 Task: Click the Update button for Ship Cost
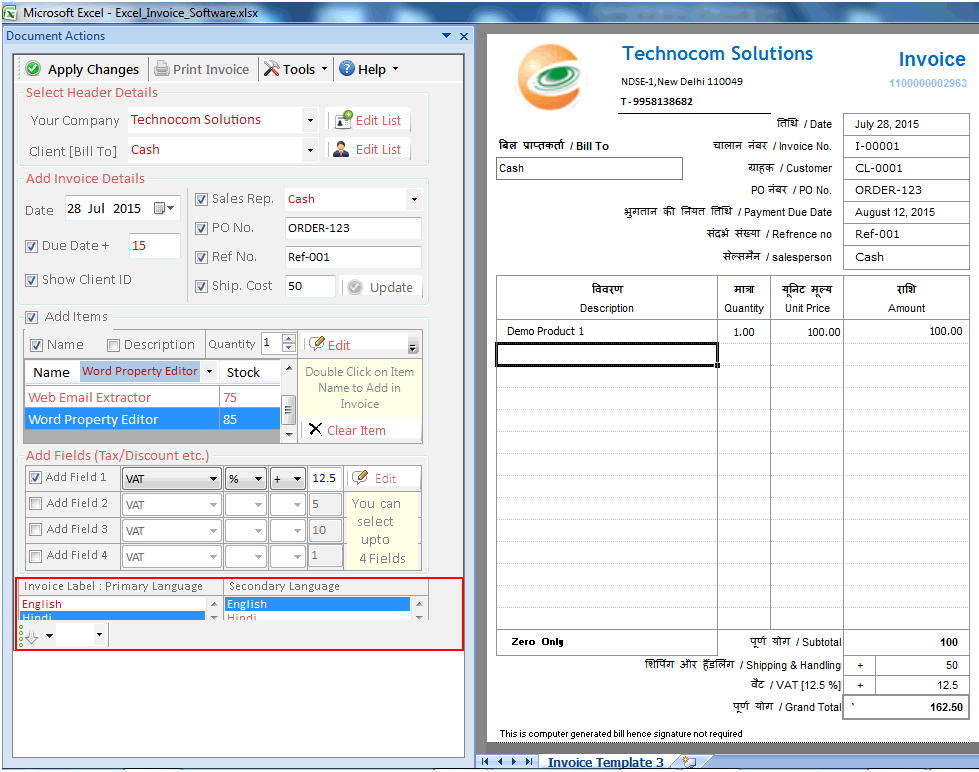[x=382, y=285]
